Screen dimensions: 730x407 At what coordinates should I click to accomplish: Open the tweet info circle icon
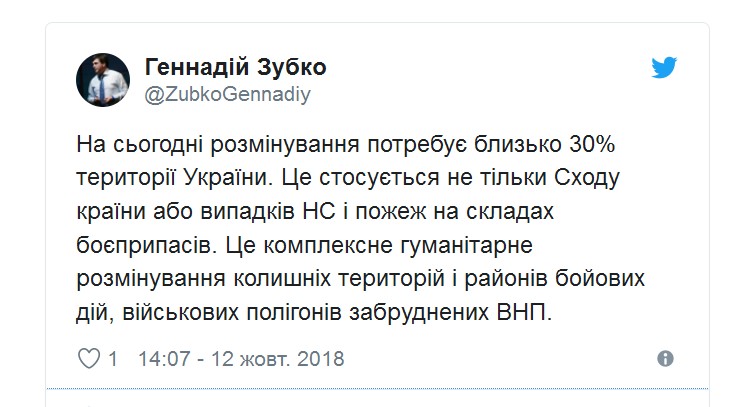coord(665,358)
